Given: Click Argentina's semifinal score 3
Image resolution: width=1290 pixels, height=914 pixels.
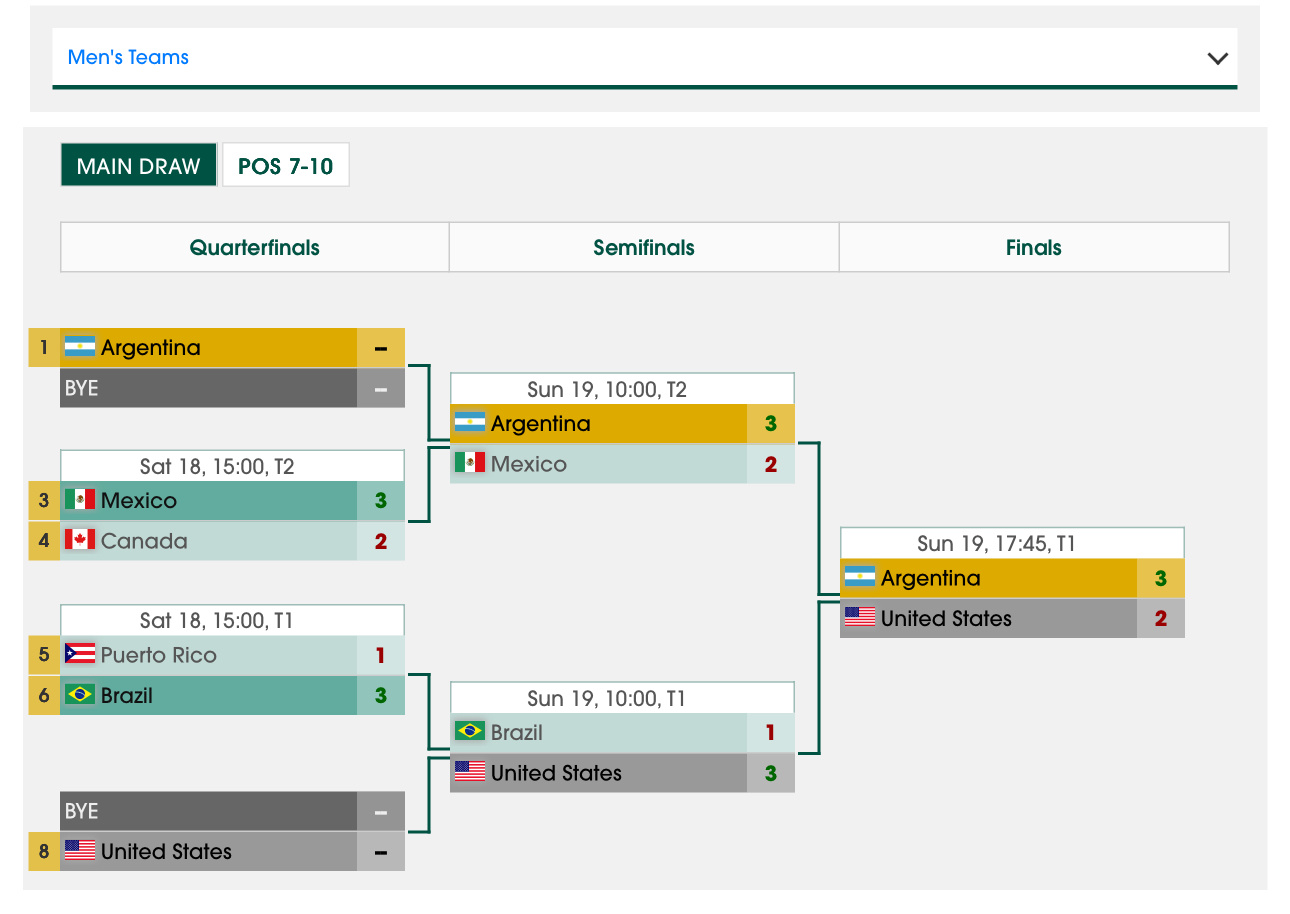Looking at the screenshot, I should point(771,424).
